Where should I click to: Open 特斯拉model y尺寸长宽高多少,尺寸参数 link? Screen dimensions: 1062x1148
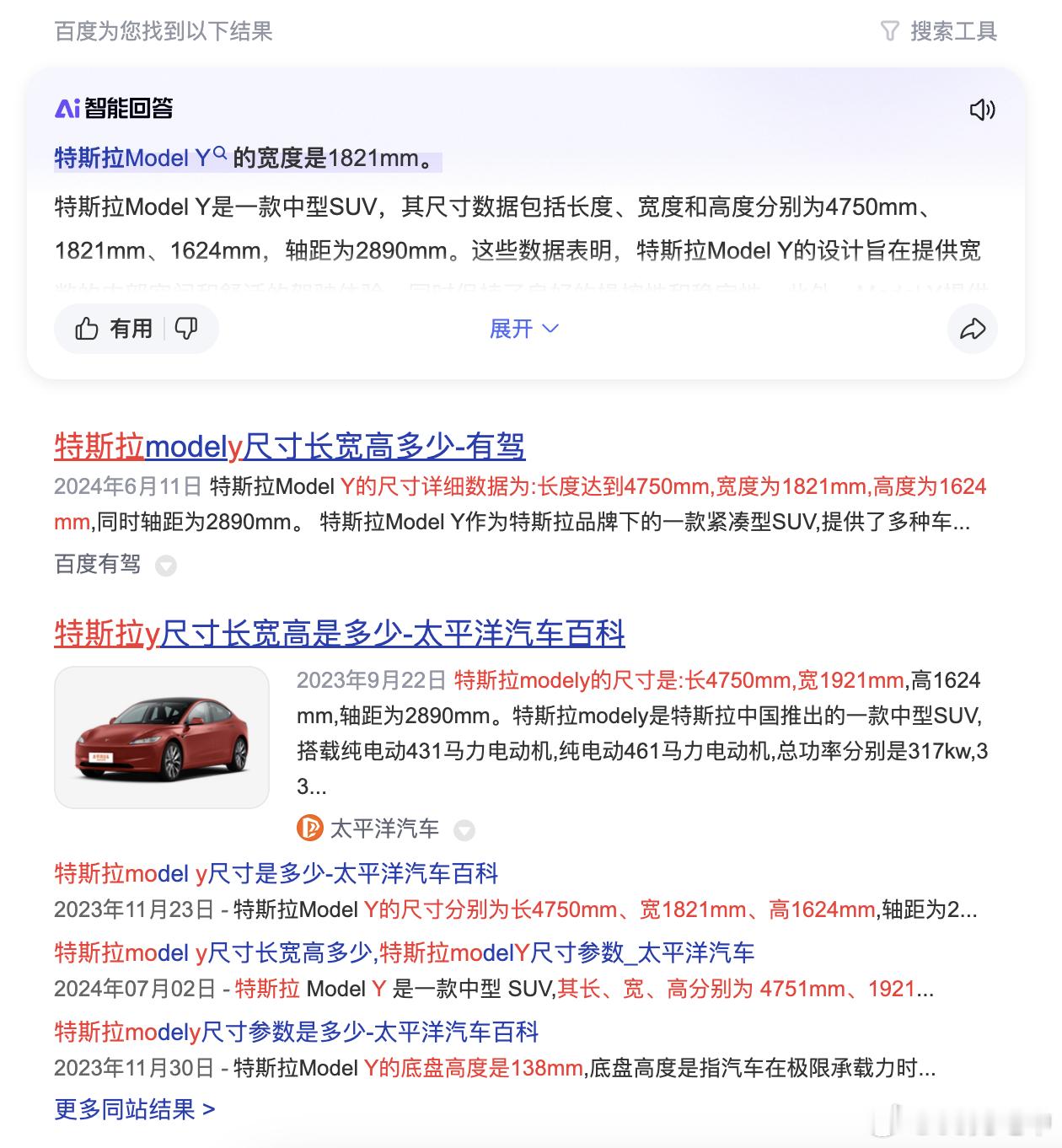(x=405, y=952)
